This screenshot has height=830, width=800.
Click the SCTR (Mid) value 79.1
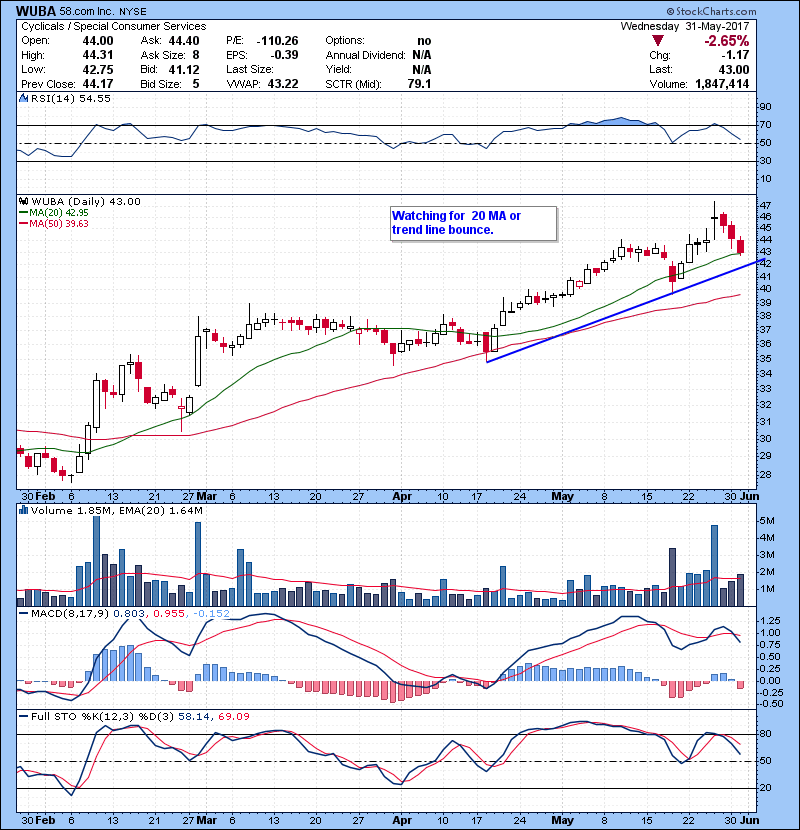pos(419,84)
